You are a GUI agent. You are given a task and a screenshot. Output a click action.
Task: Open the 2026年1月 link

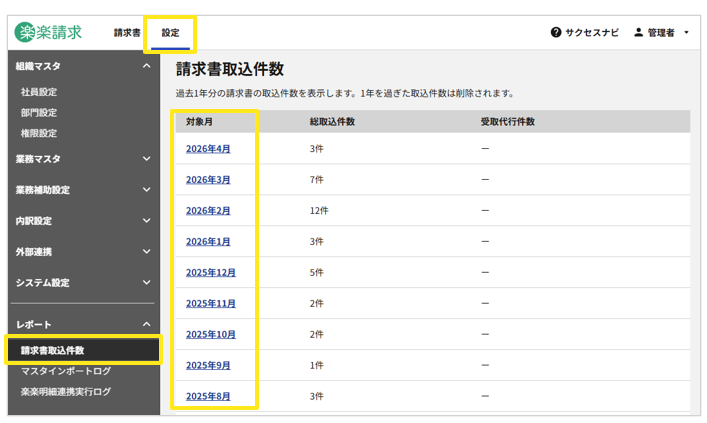(x=208, y=242)
